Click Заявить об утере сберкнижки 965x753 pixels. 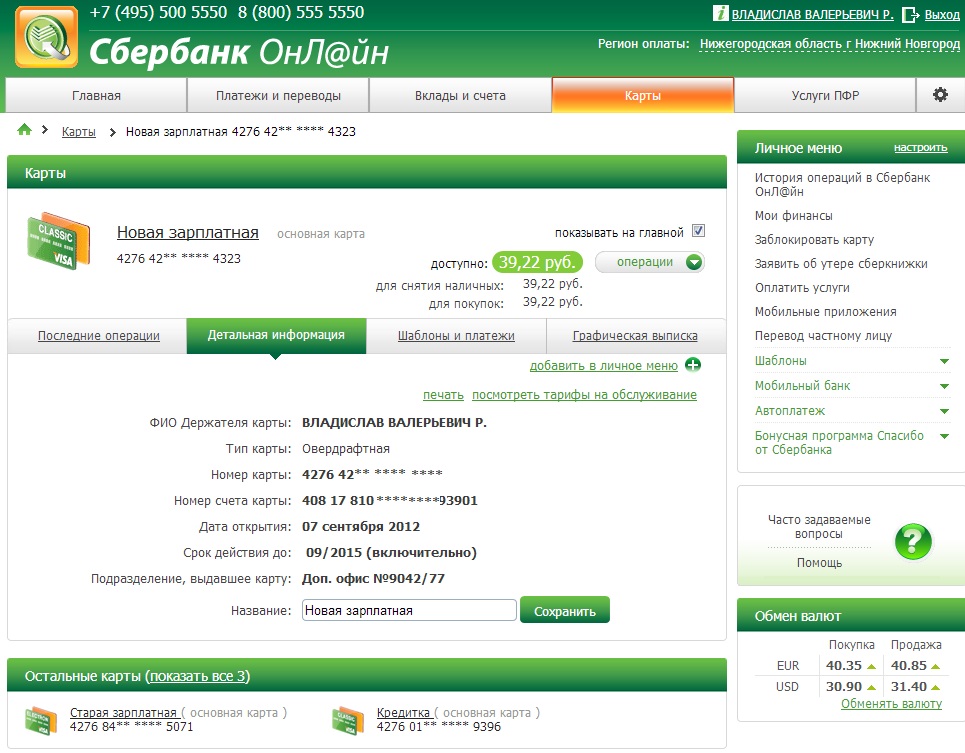pyautogui.click(x=841, y=264)
